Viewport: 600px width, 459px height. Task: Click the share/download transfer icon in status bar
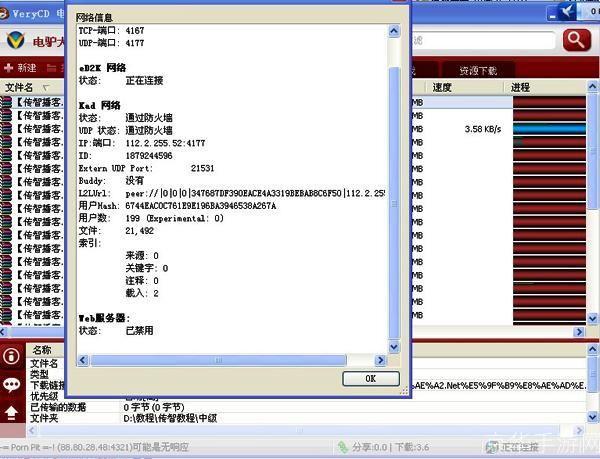coord(343,447)
